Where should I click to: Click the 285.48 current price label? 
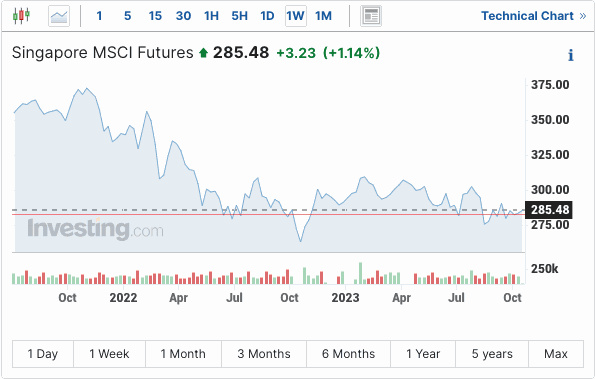(x=548, y=210)
